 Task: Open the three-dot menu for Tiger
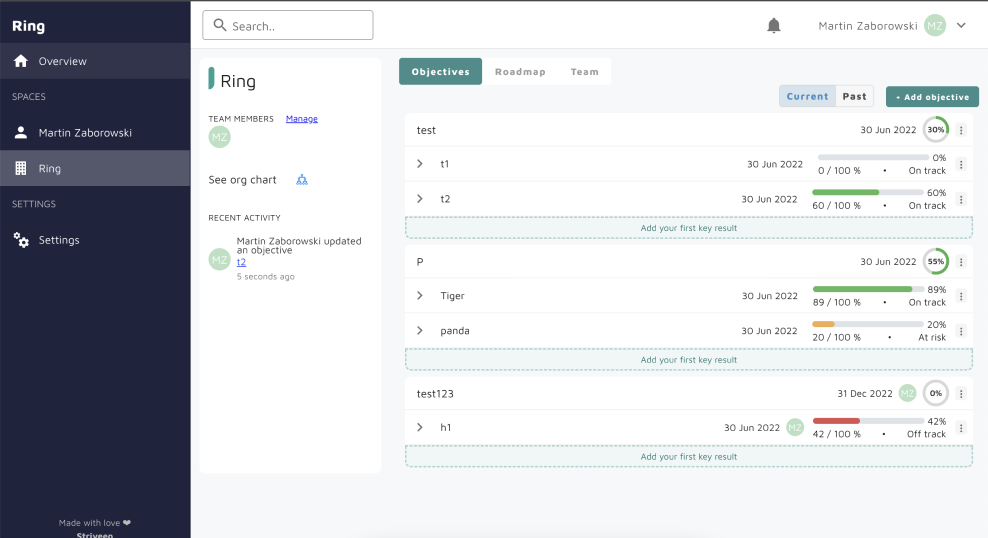[961, 296]
